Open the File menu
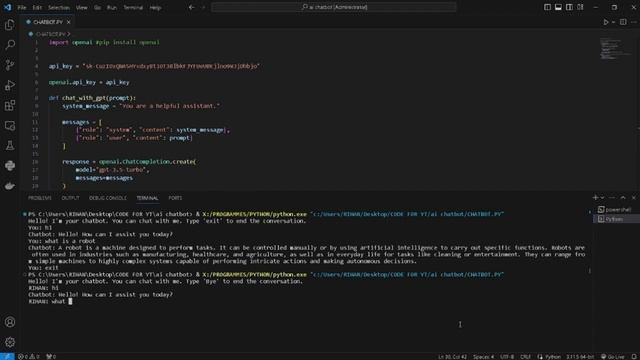The height and width of the screenshot is (360, 640). point(22,7)
